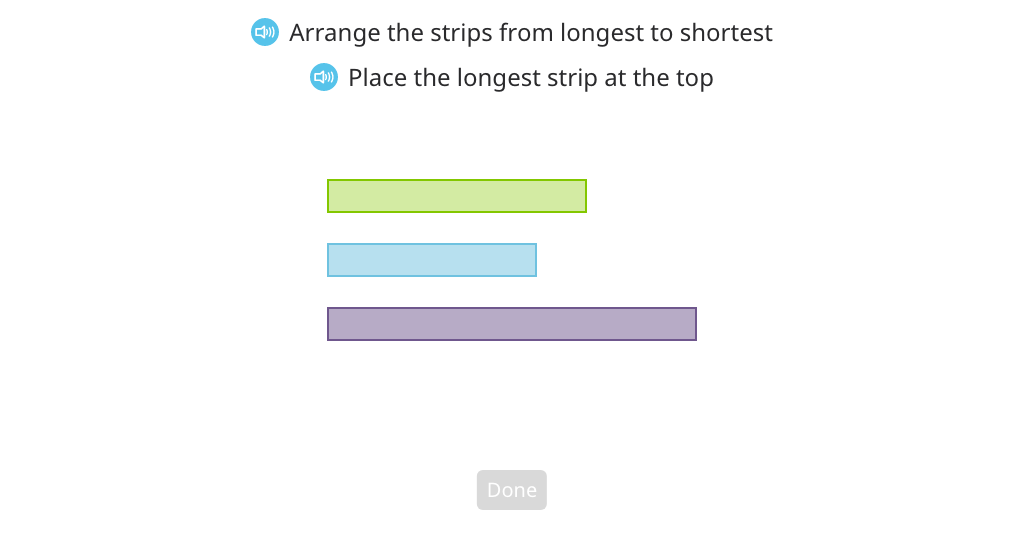Click the word 'strips' in the first instruction
Viewport: 1024px width, 560px height.
[x=461, y=34]
